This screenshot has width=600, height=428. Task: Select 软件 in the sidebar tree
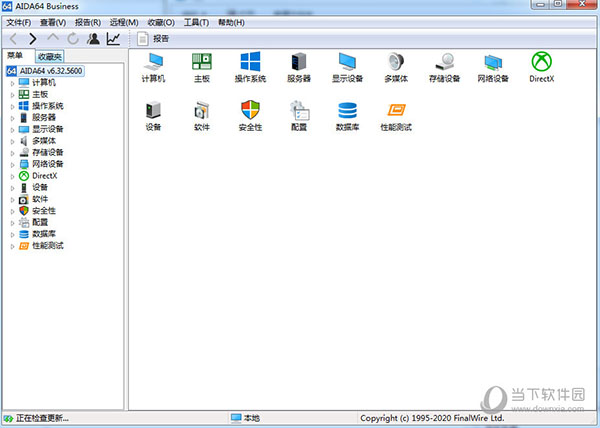point(40,199)
